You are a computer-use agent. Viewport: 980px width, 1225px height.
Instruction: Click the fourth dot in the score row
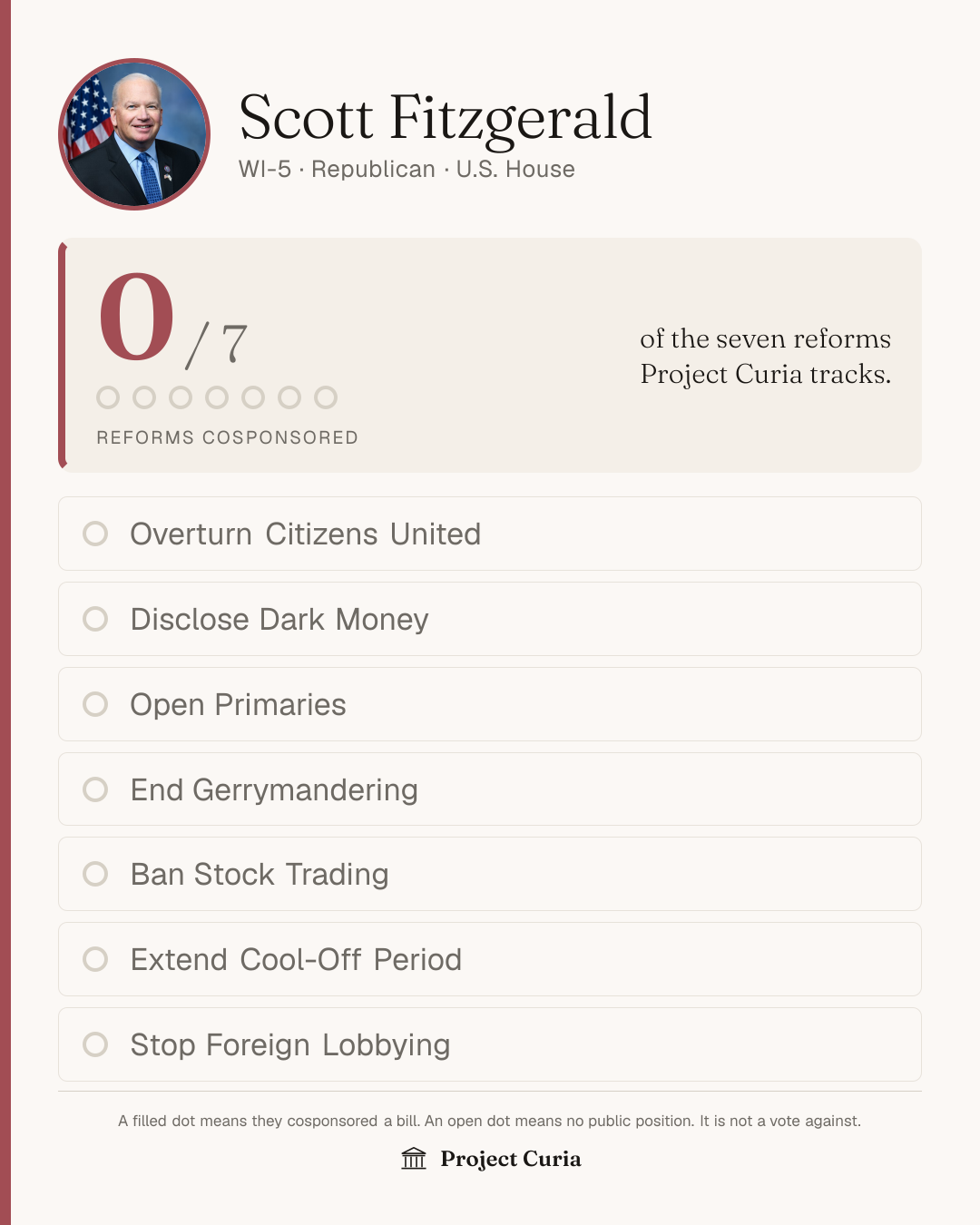(x=217, y=397)
